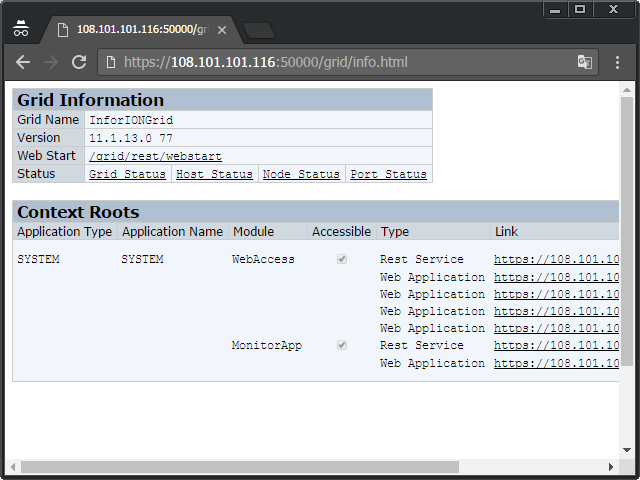Open the Chrome three-dot menu
Image resolution: width=640 pixels, height=480 pixels.
618,62
